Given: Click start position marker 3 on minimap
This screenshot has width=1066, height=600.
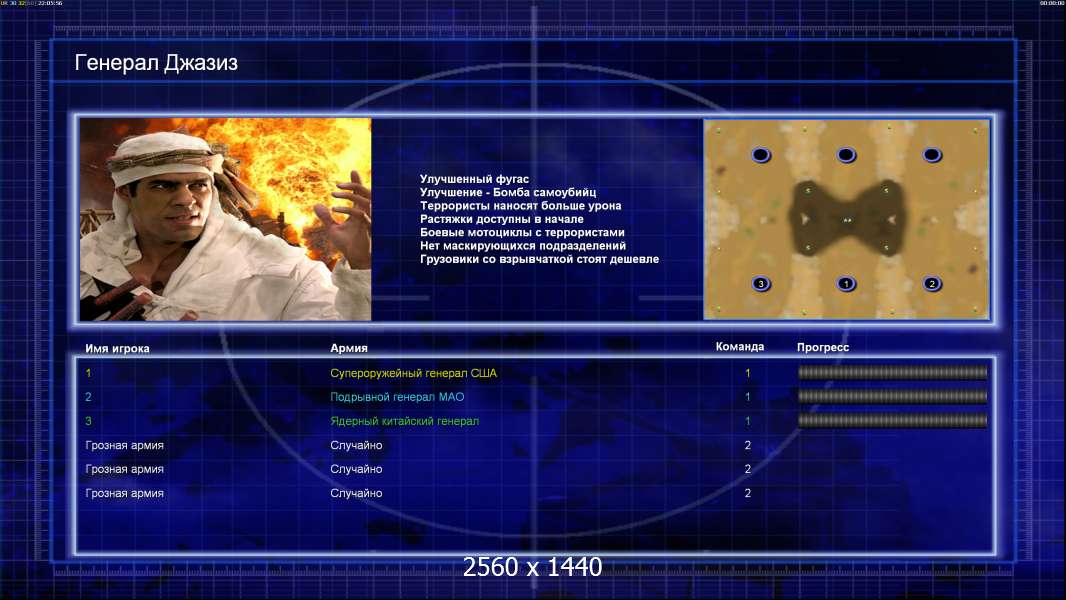Looking at the screenshot, I should tap(761, 284).
